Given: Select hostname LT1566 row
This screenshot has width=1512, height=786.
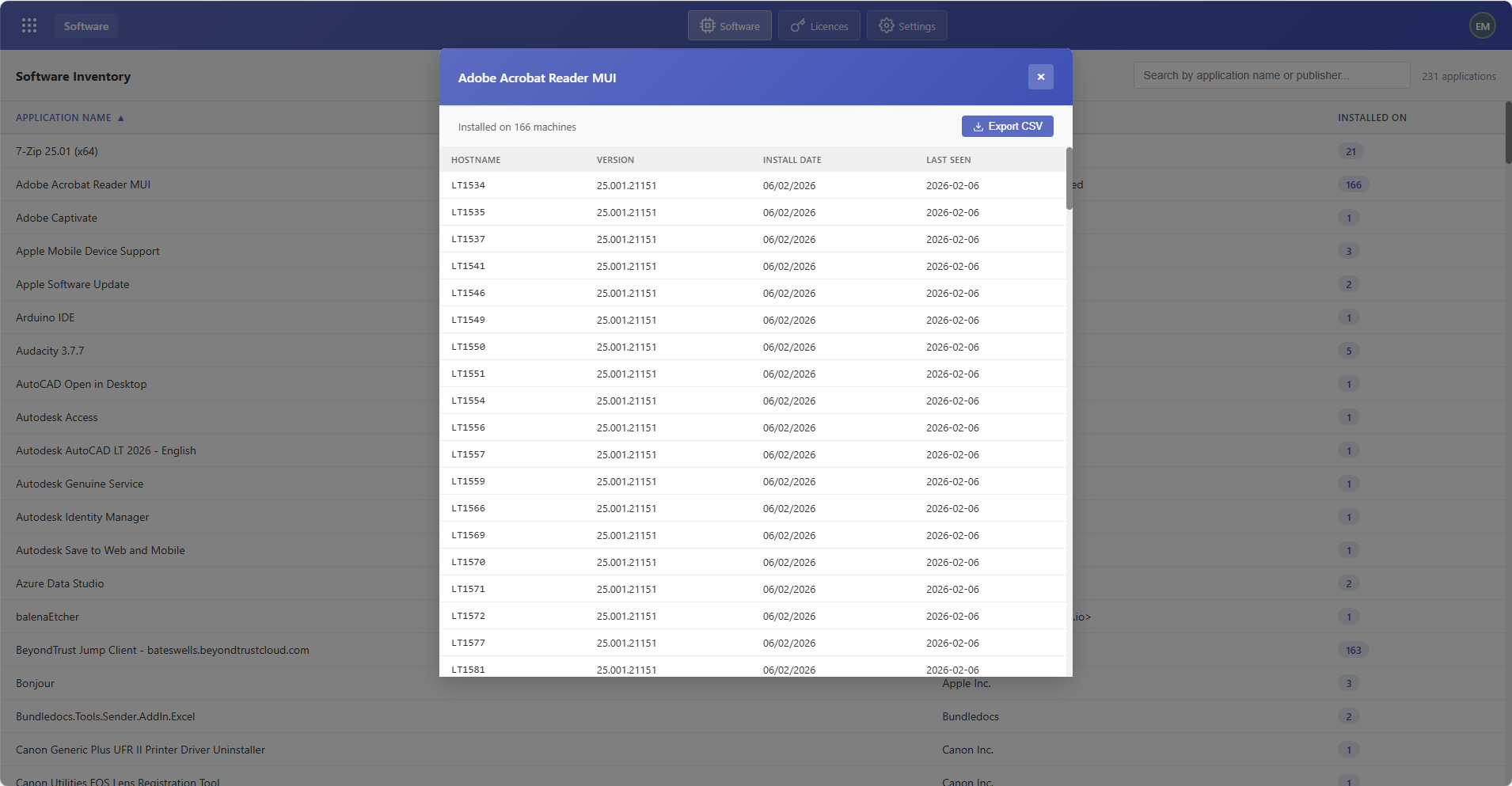Looking at the screenshot, I should click(x=752, y=508).
